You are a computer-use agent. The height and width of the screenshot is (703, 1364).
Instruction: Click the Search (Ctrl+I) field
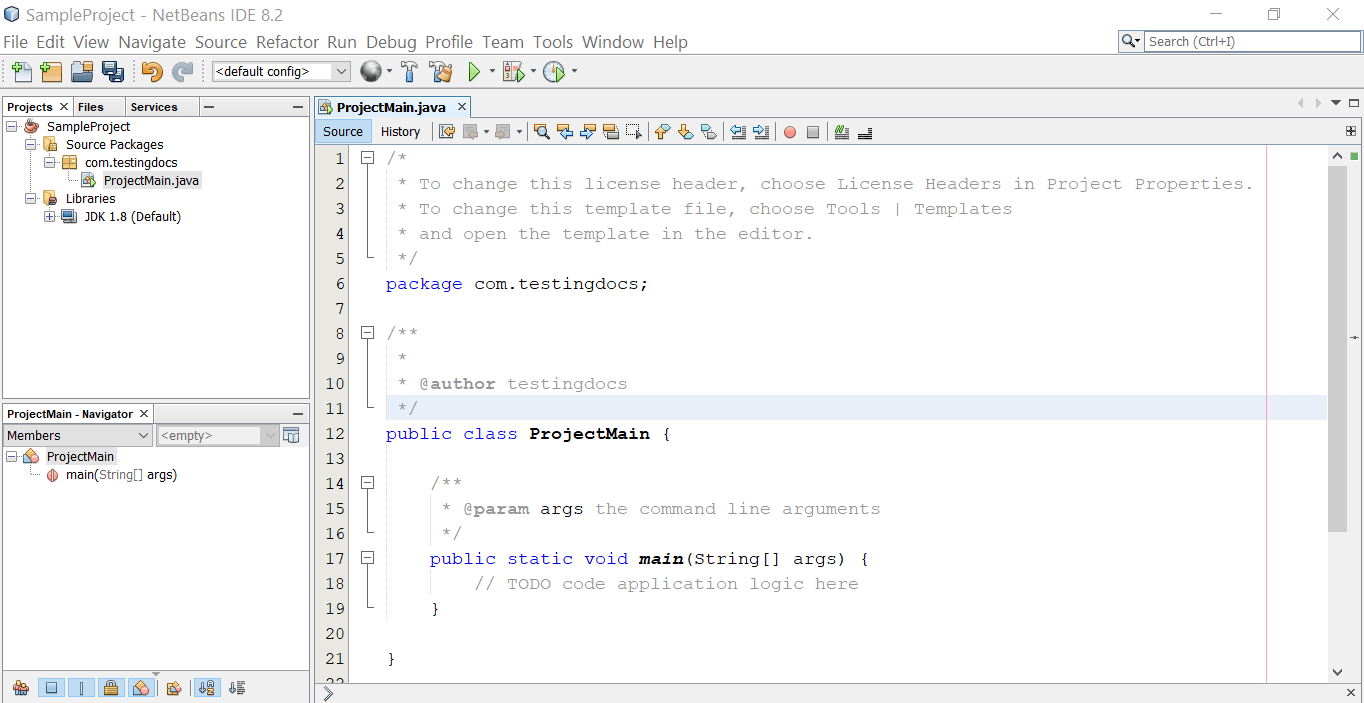(x=1252, y=41)
